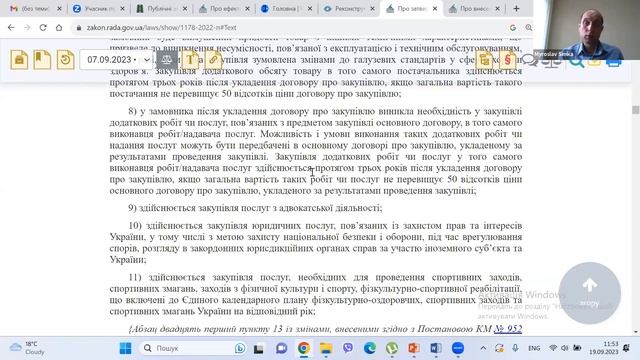Reload the current page
Screen dimensions: 640x360
pos(43,27)
